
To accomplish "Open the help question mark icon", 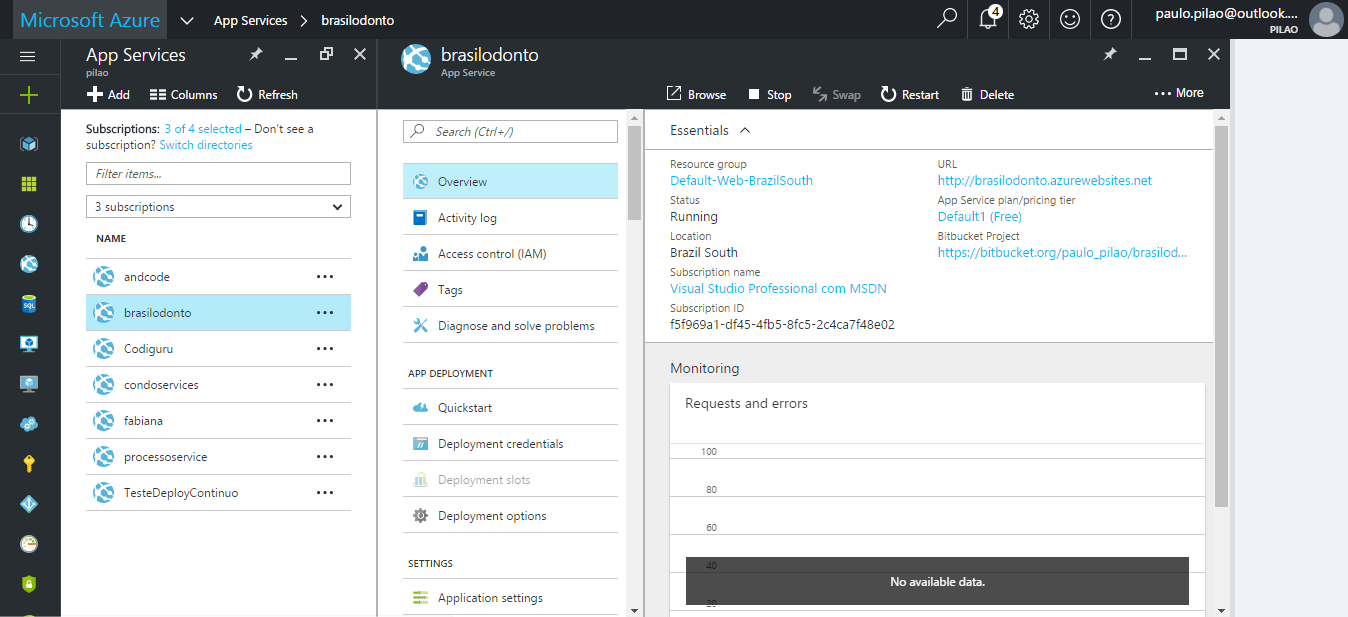I will point(1110,19).
